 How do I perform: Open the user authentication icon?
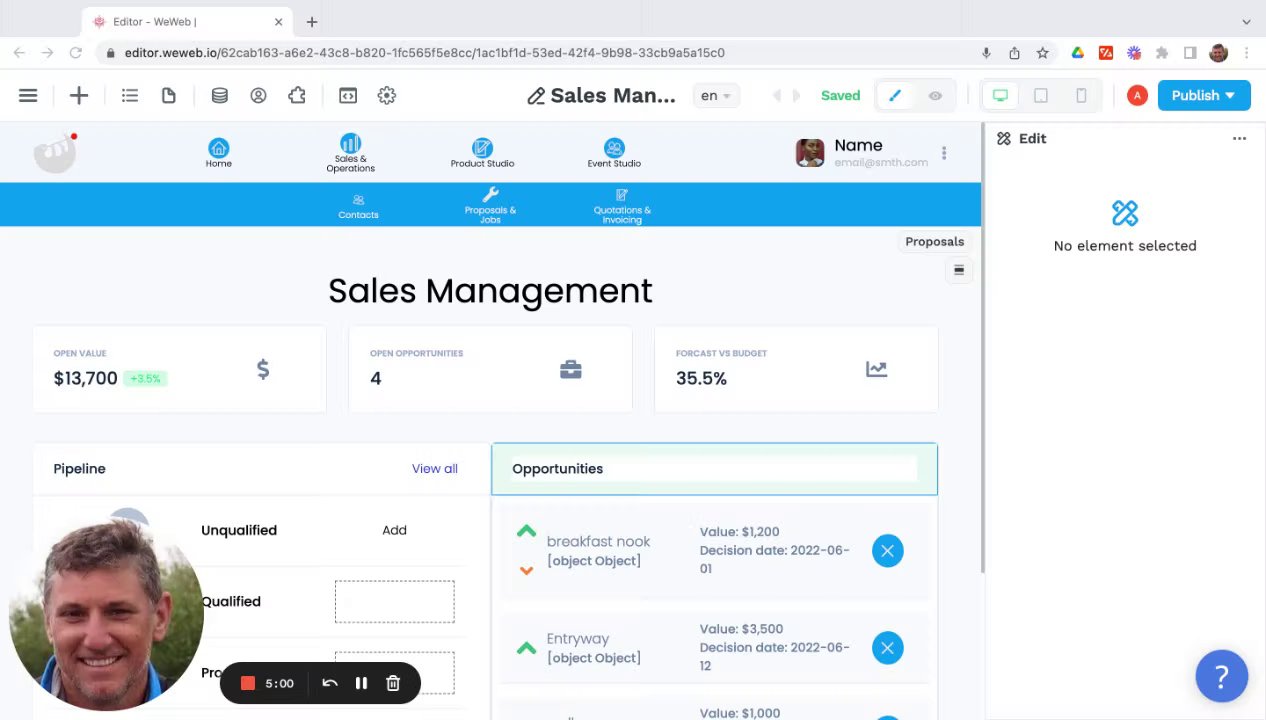[259, 96]
